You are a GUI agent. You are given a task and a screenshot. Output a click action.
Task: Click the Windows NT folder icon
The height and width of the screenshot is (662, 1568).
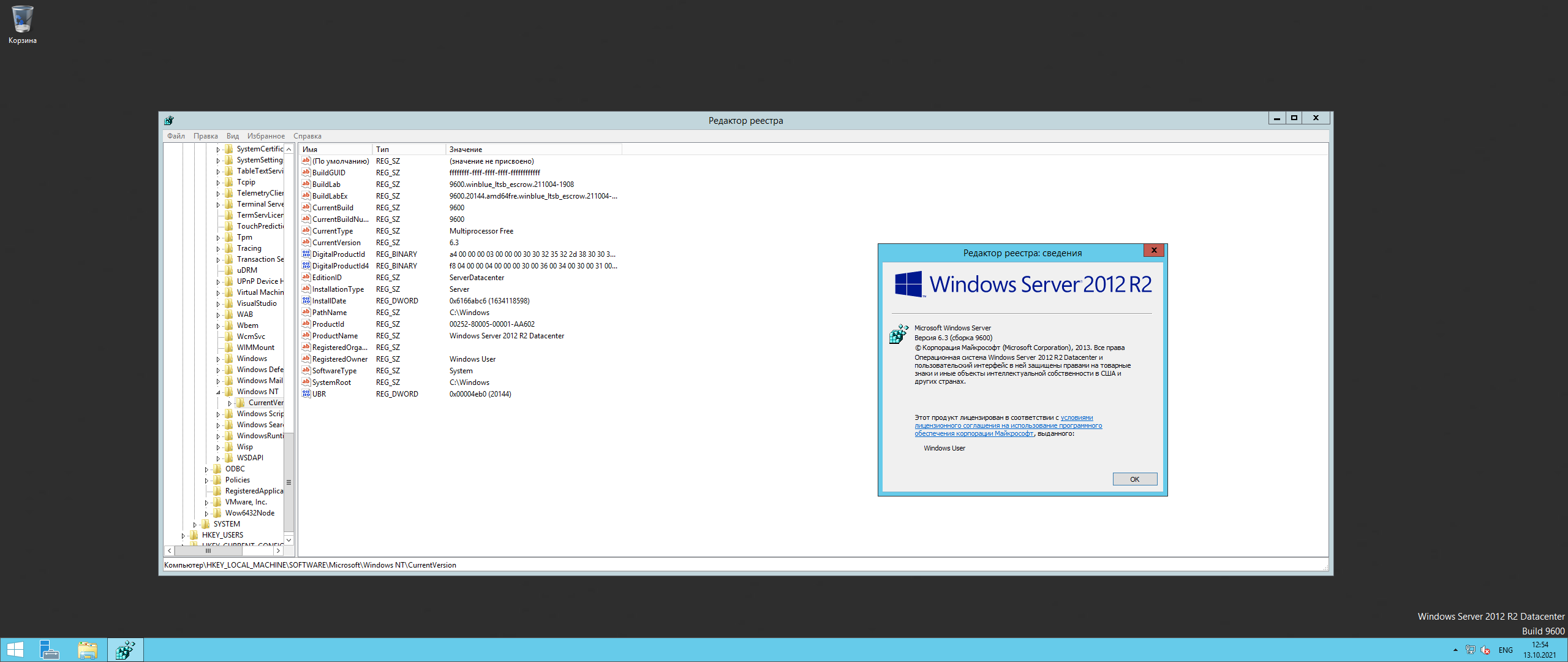pos(229,392)
